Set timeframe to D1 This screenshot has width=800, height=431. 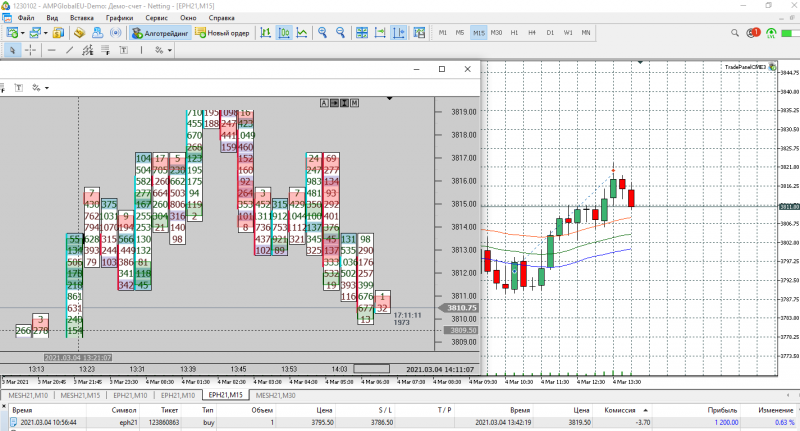coord(550,33)
